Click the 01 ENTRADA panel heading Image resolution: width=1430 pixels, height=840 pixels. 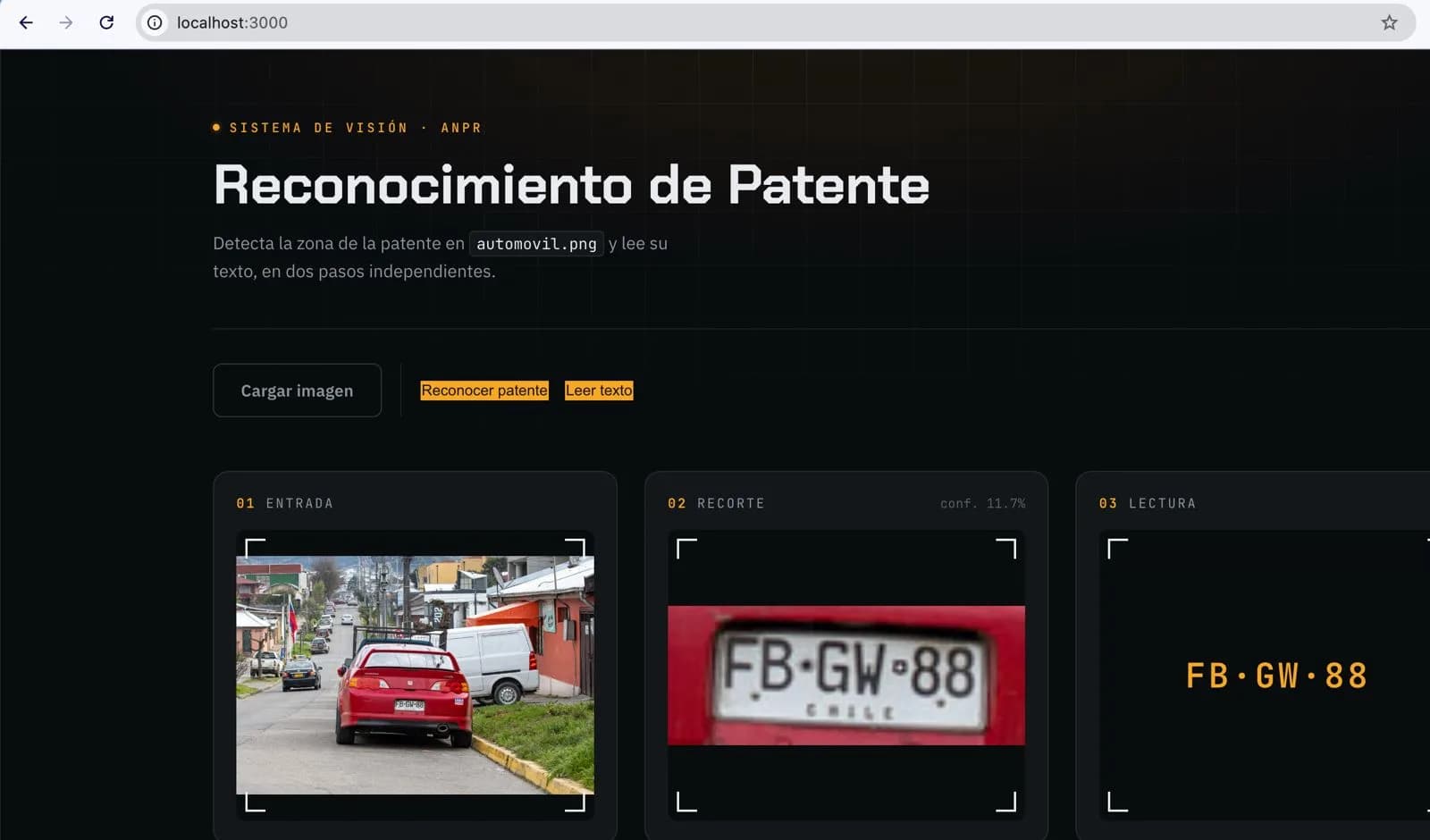[x=285, y=503]
